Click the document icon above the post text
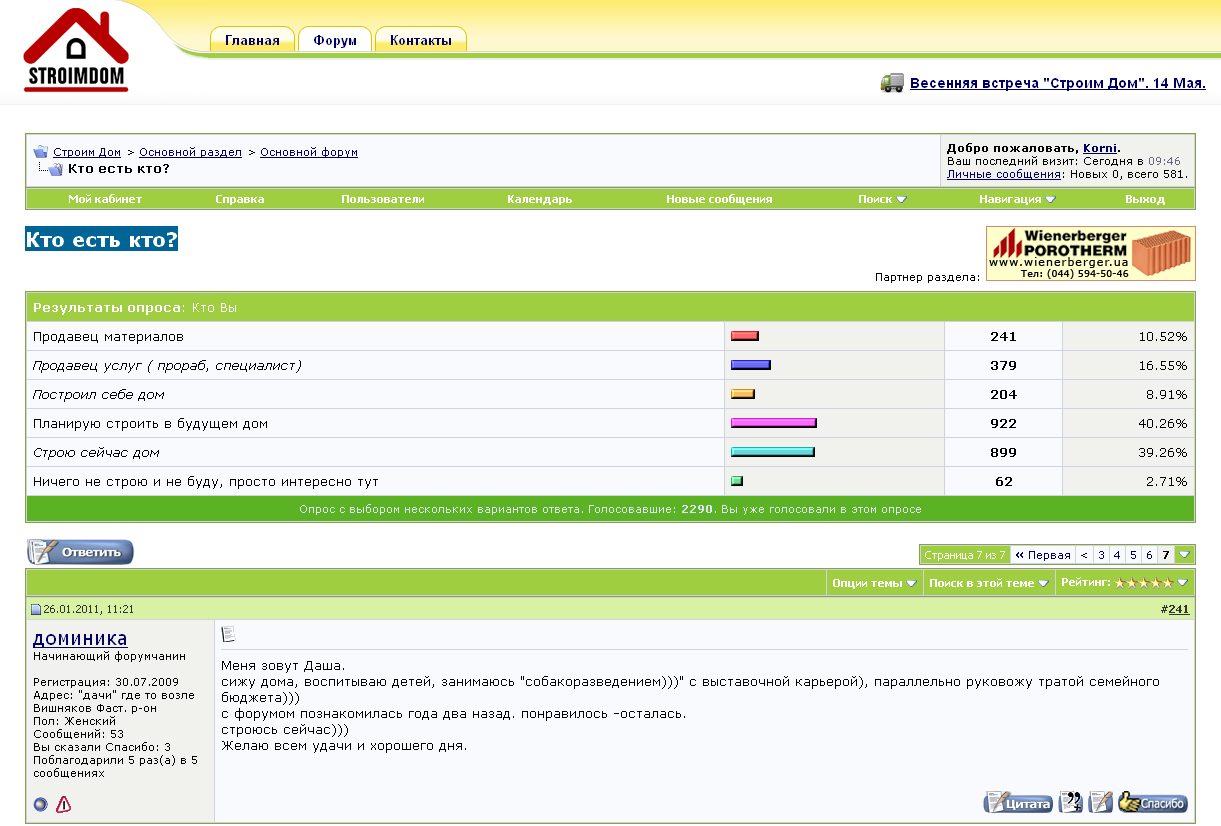 [x=228, y=634]
